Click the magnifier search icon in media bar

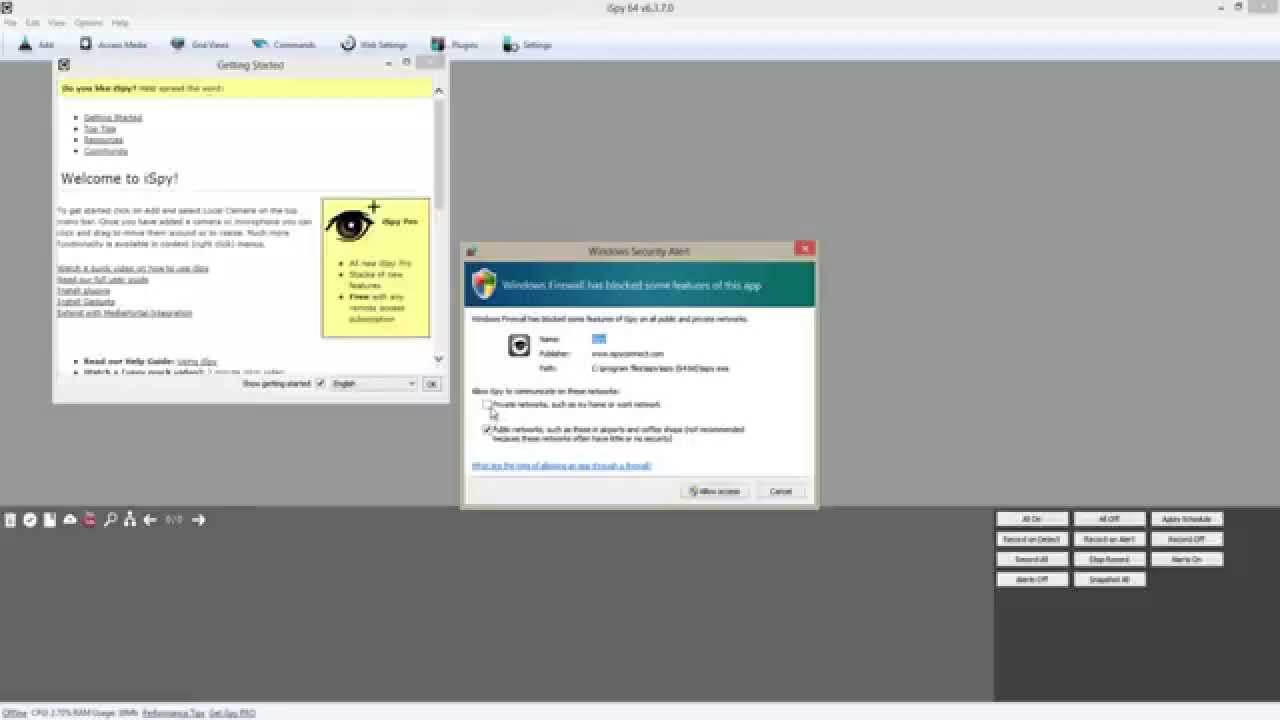click(x=110, y=520)
